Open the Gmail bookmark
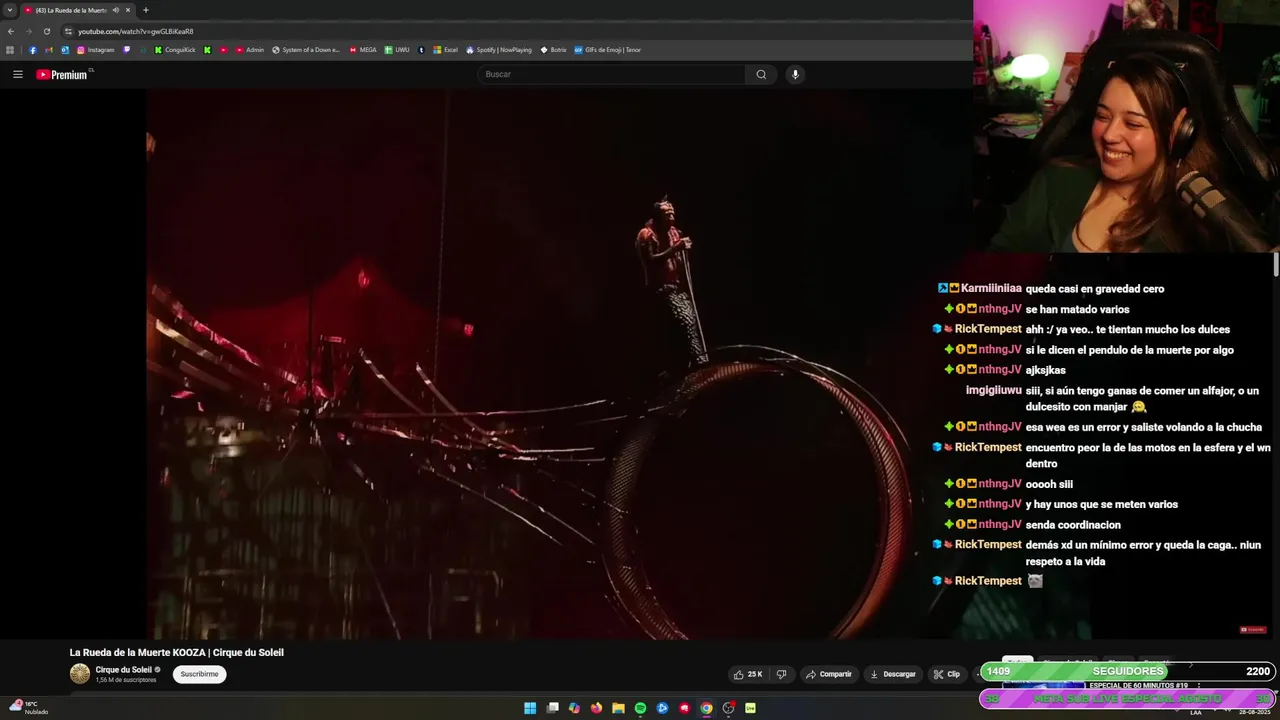1280x720 pixels. [x=49, y=50]
